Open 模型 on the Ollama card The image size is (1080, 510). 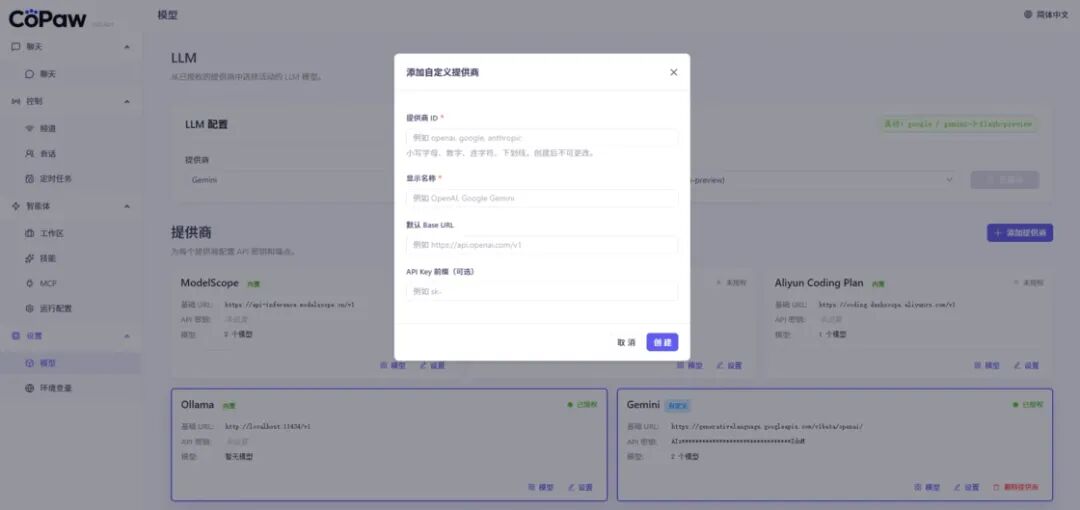pyautogui.click(x=541, y=487)
